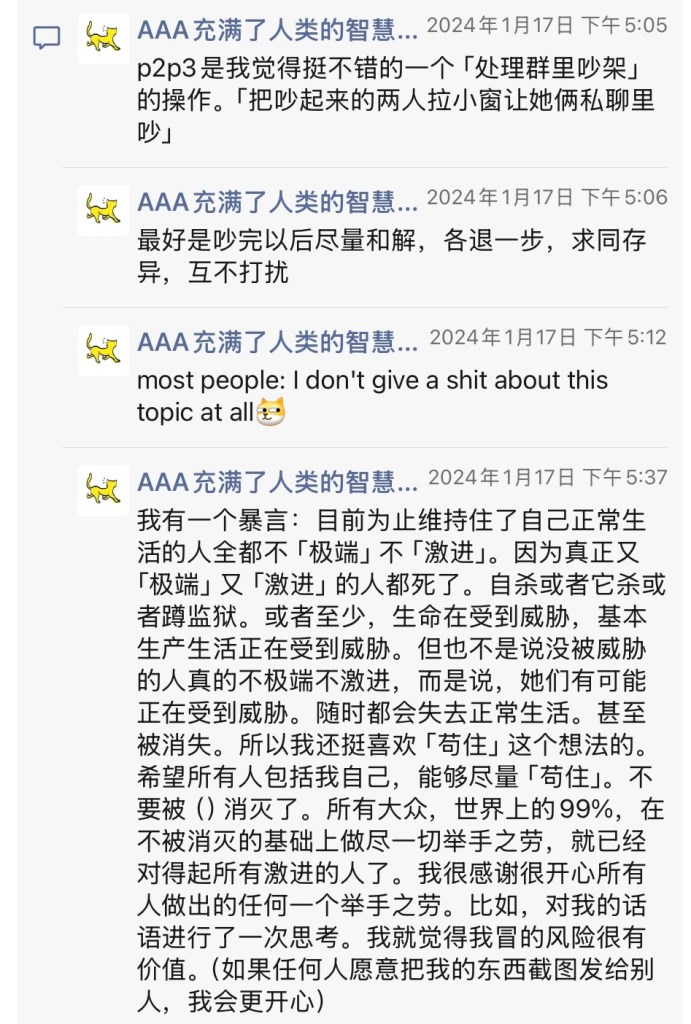The image size is (691, 1024).
Task: Open the username above the 'most people' message
Action: tap(277, 343)
